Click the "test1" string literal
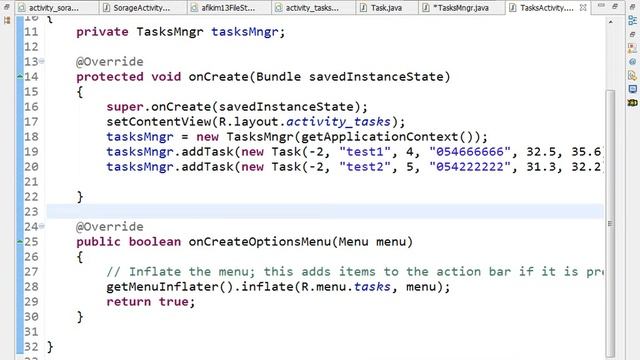Screen dimensions: 640x360 click(x=365, y=152)
